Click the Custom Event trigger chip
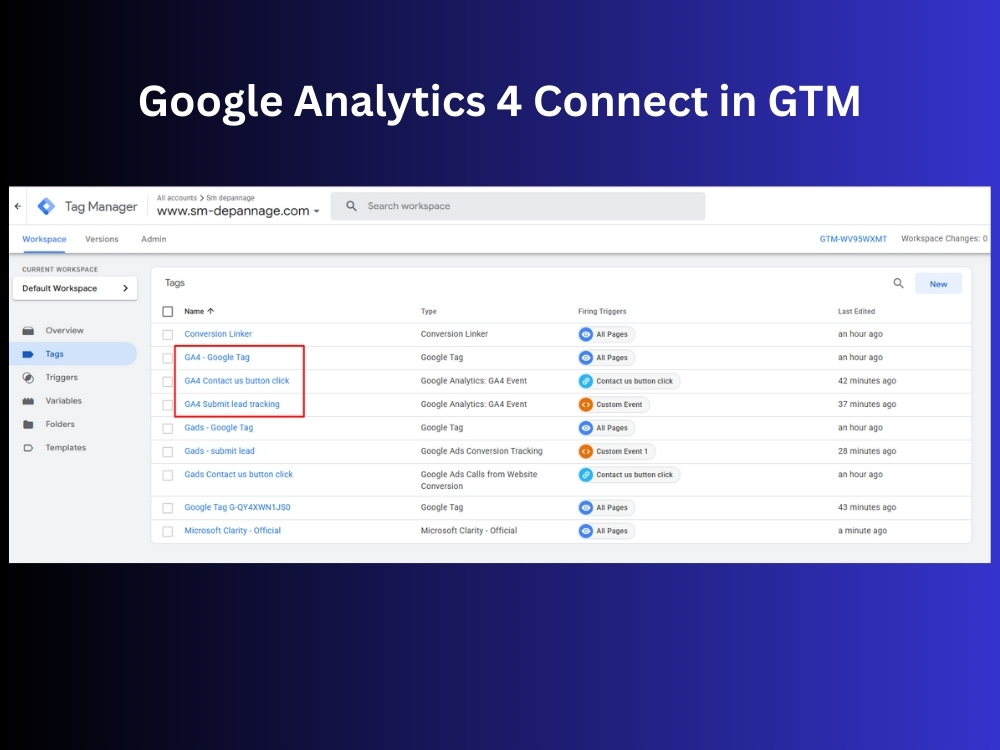 613,404
